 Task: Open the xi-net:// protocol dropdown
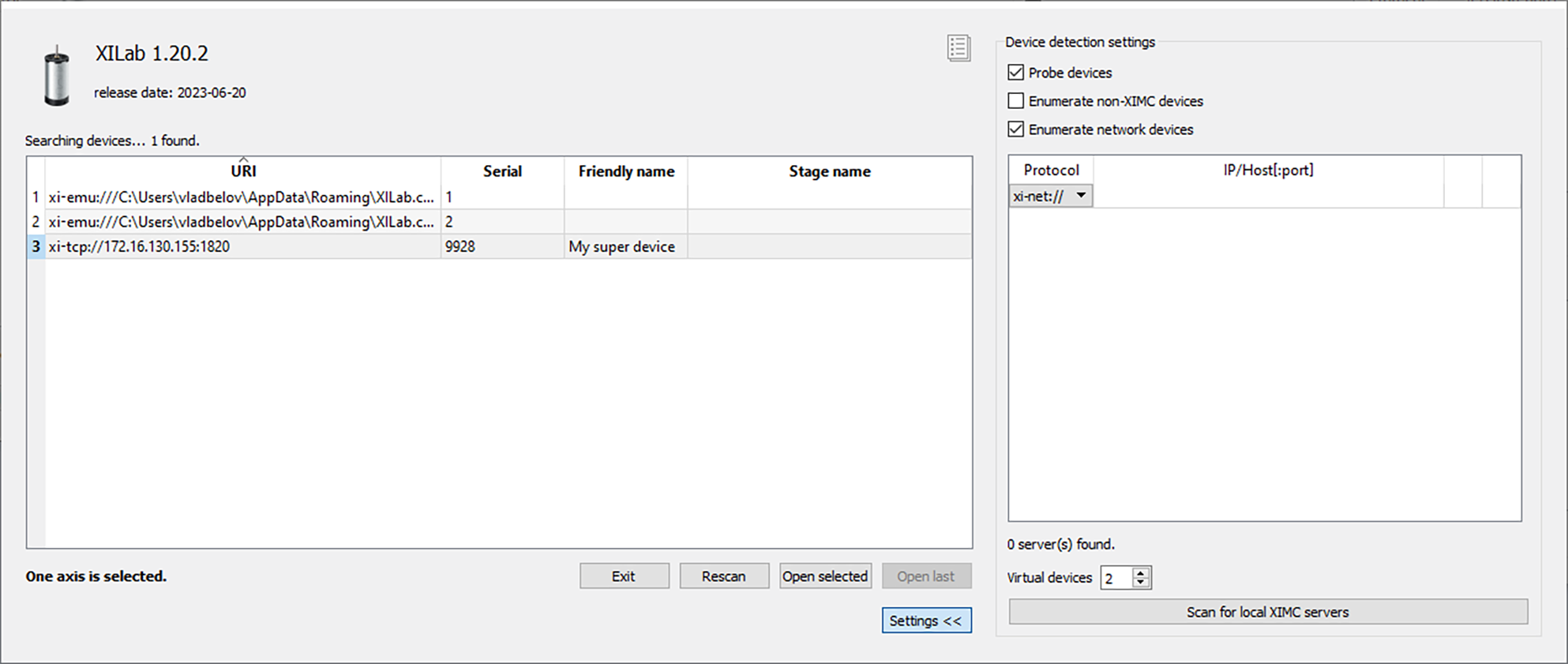point(1050,196)
